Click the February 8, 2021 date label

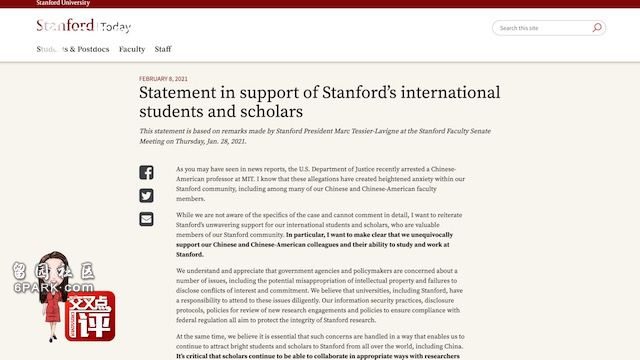click(163, 79)
